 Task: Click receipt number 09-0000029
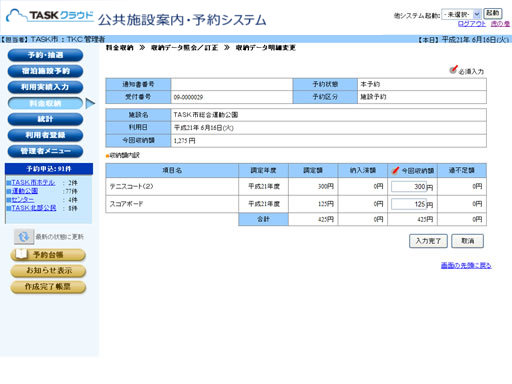coord(188,97)
